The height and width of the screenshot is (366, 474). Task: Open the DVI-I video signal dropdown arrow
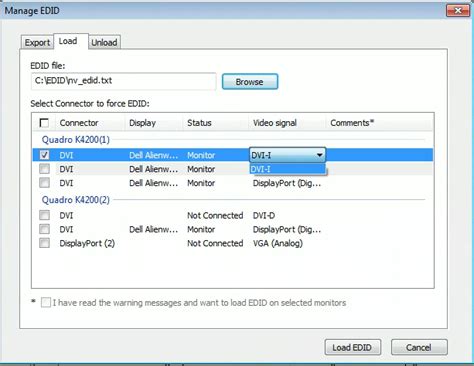(319, 155)
